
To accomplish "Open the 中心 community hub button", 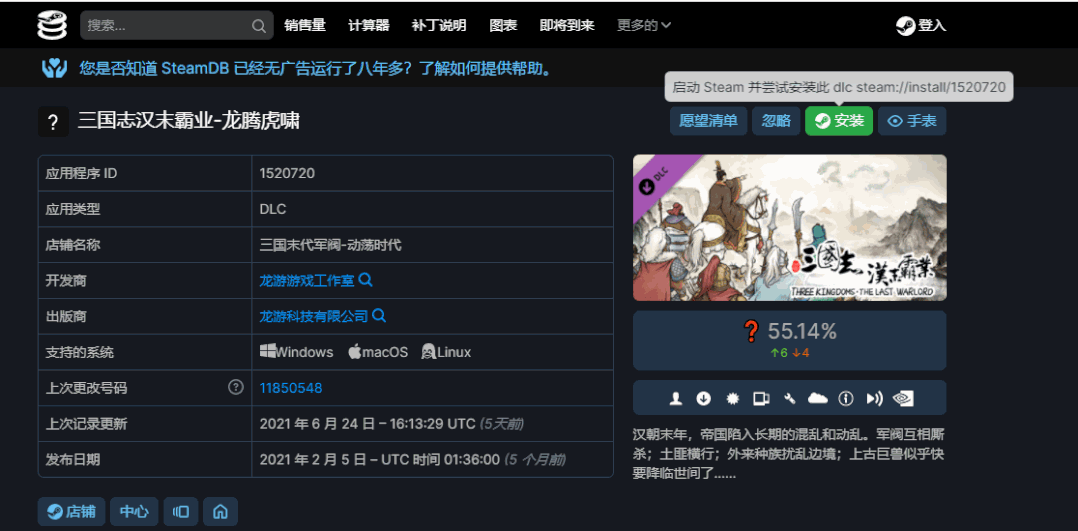I will point(134,512).
